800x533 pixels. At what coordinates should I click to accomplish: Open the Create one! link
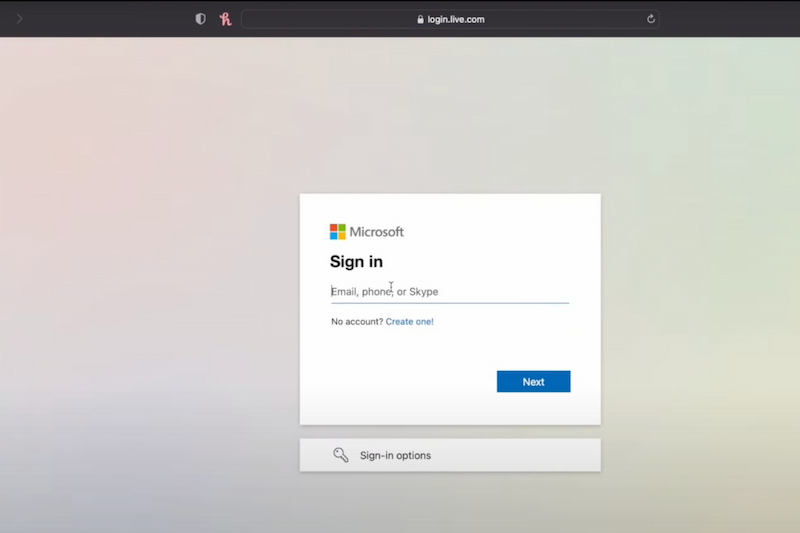click(x=409, y=321)
